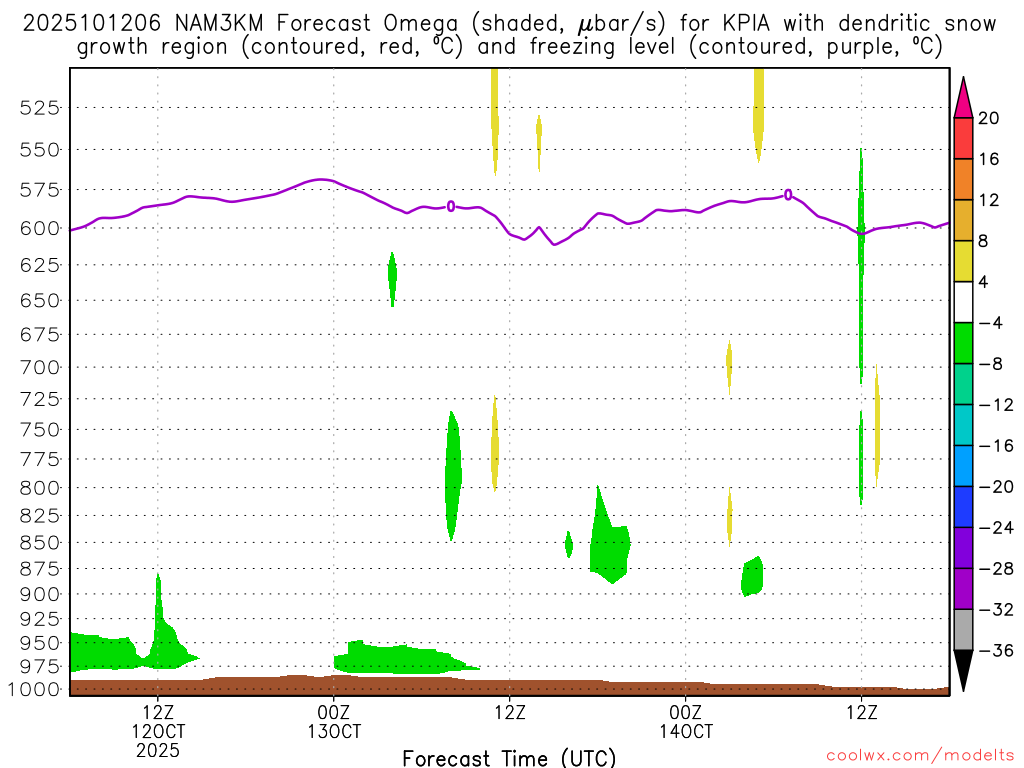
Task: Click the yellow 4-to-8 colorbar swatch
Action: tap(963, 261)
